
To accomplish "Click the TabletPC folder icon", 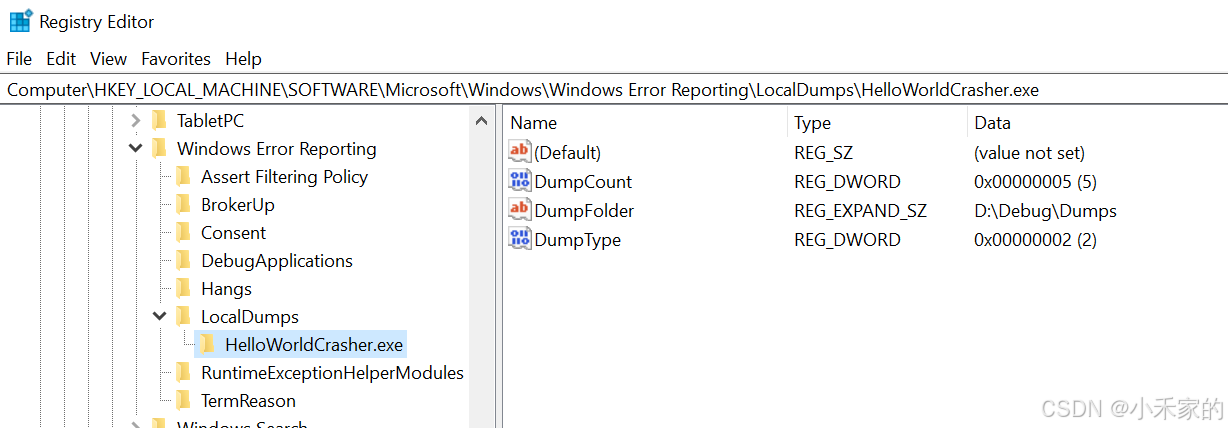I will pyautogui.click(x=159, y=121).
